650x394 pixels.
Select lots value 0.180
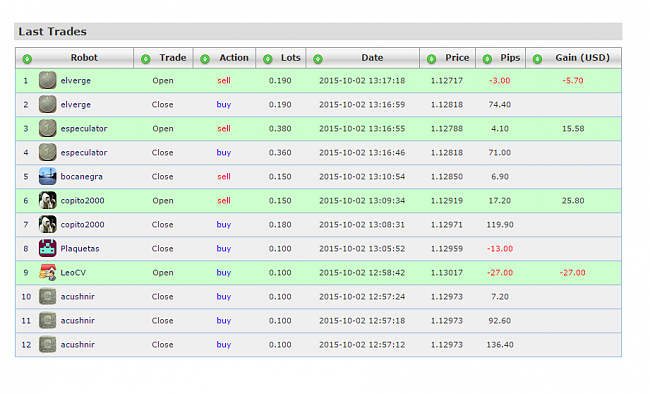tap(280, 225)
